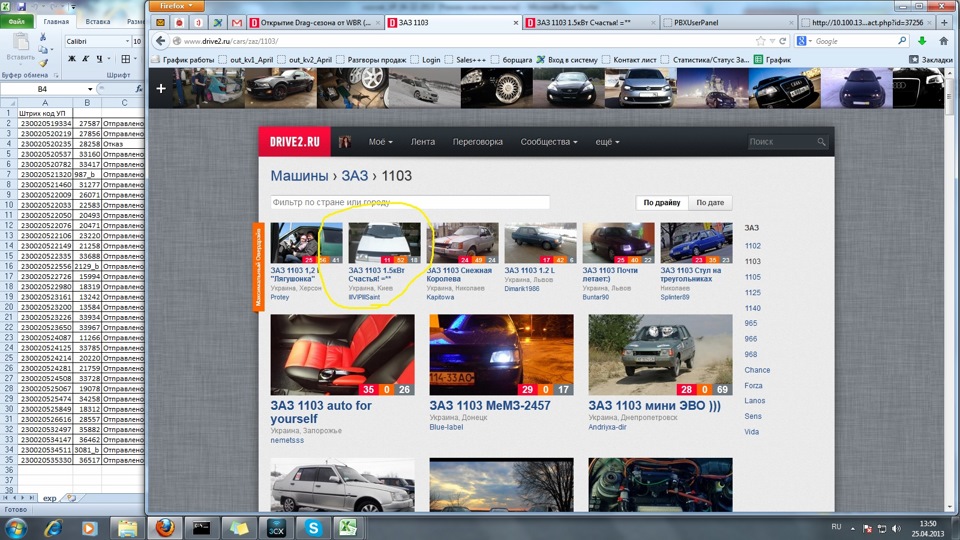Screen dimensions: 960x540
Task: Switch to Открытие Drag-сезона от WBR tab
Action: coord(315,23)
